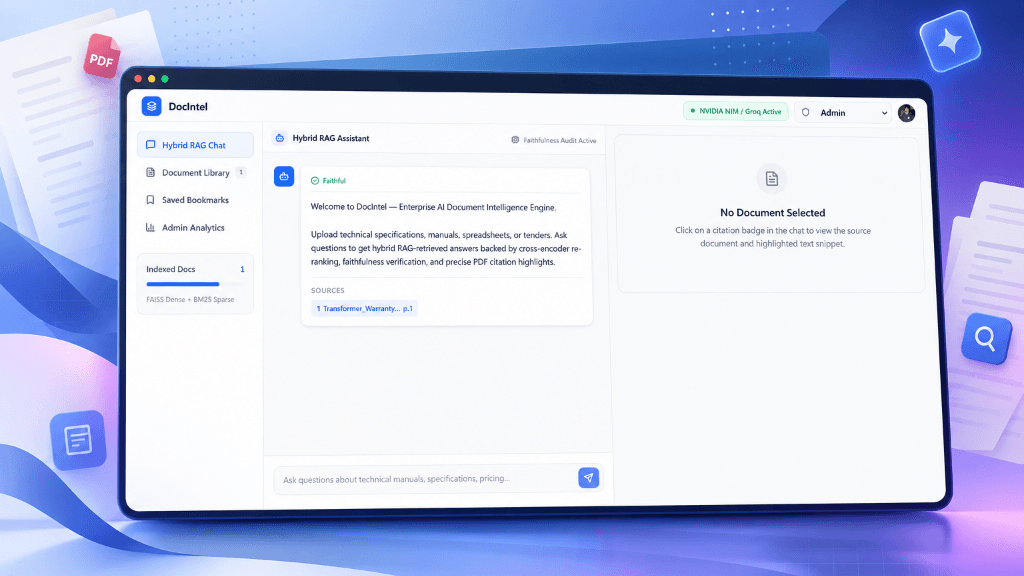Click the NVIDIA NIM / Groq Active status badge
The width and height of the screenshot is (1024, 576).
click(736, 111)
